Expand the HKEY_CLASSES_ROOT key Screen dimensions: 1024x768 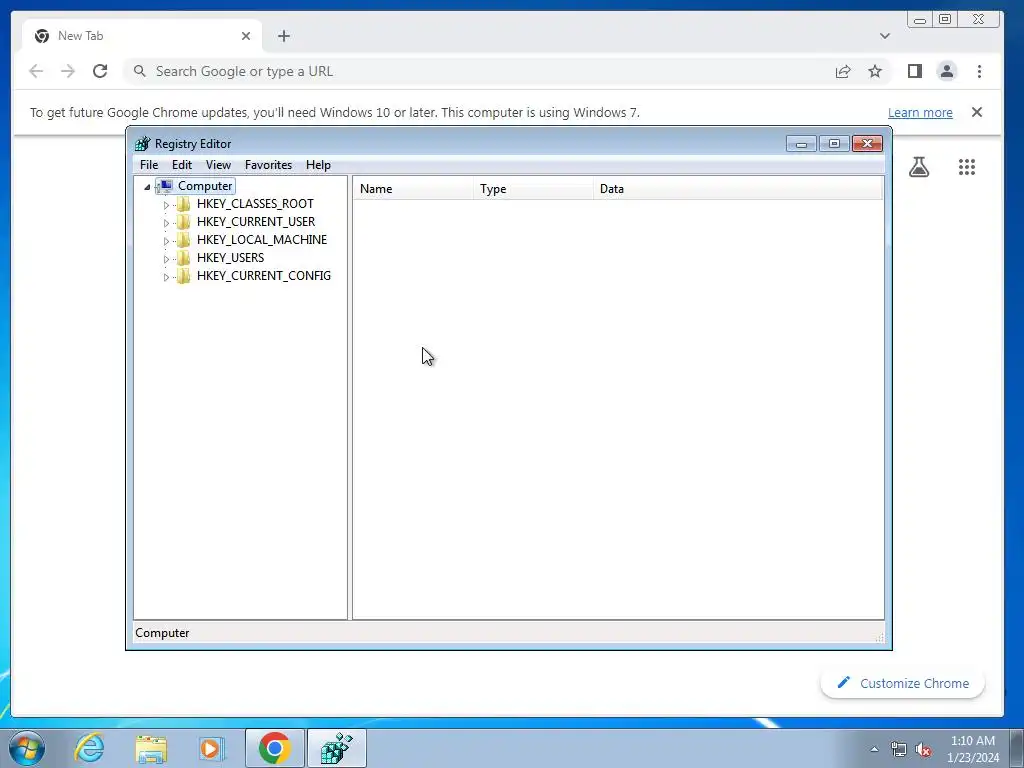(166, 205)
